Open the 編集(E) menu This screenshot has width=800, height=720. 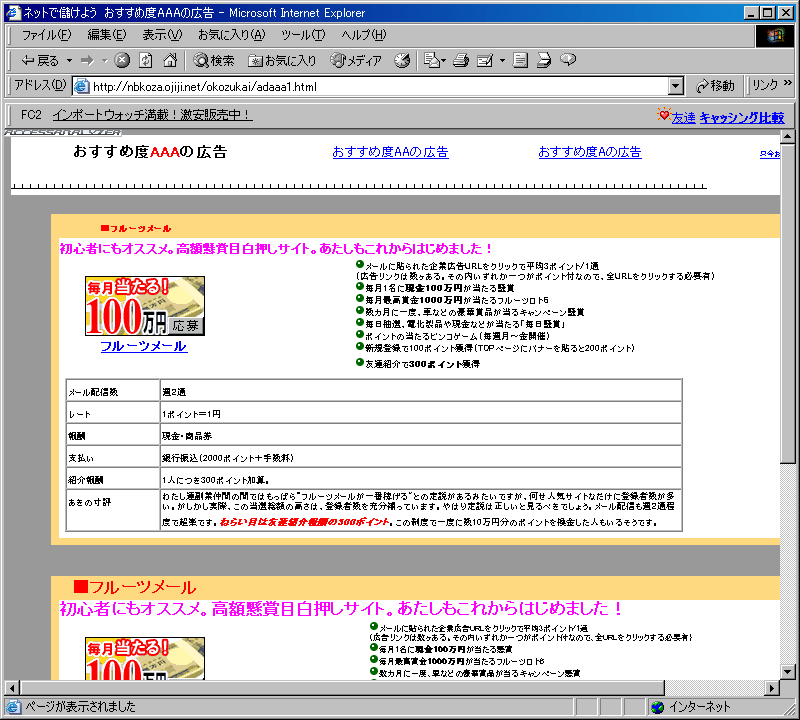[107, 35]
